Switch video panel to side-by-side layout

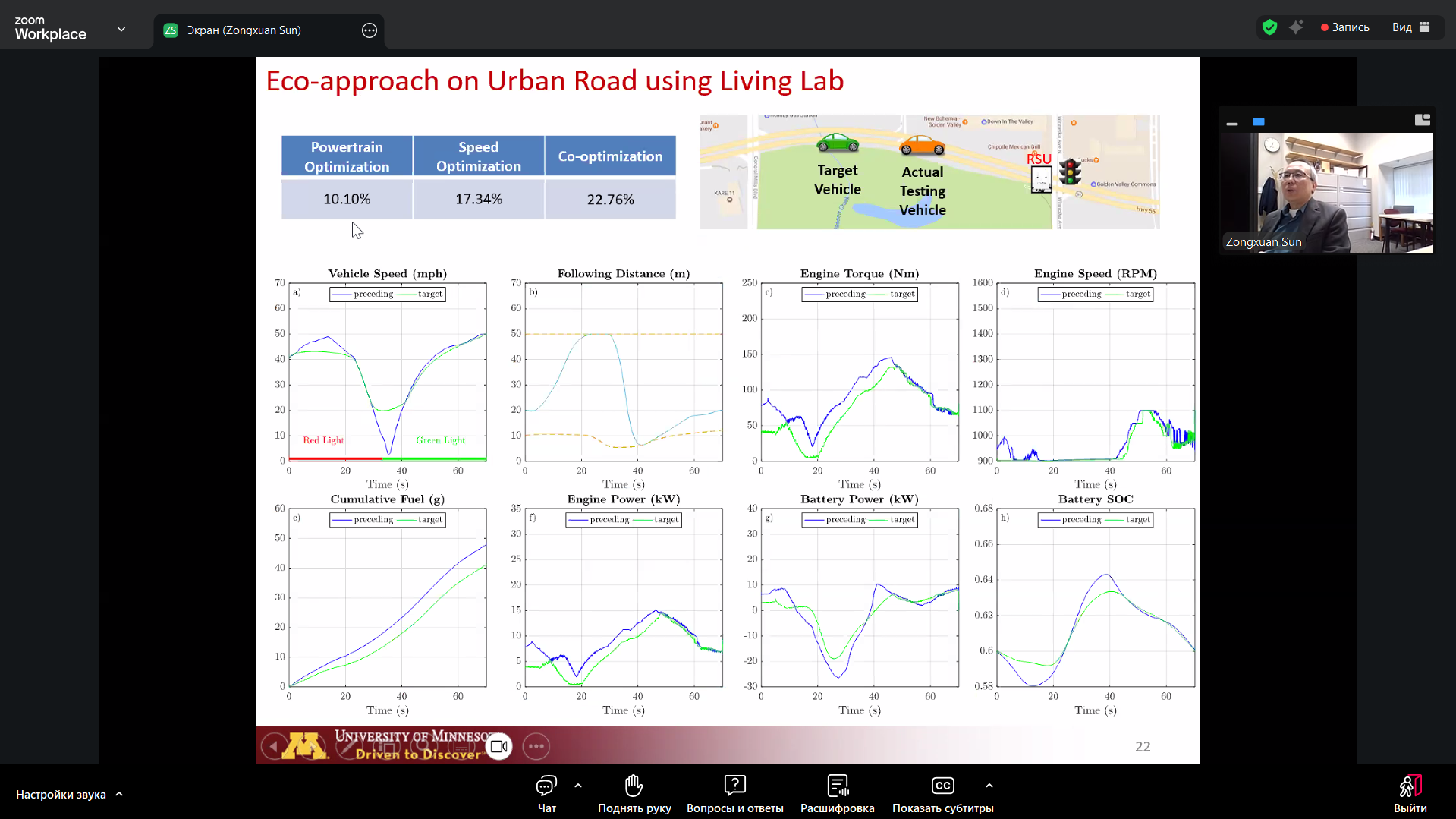coord(1422,120)
